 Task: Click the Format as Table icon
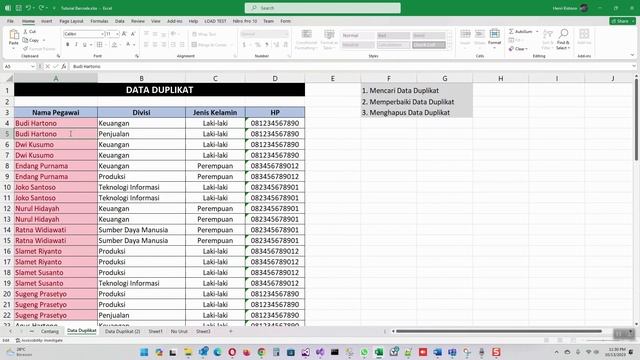pyautogui.click(x=329, y=34)
